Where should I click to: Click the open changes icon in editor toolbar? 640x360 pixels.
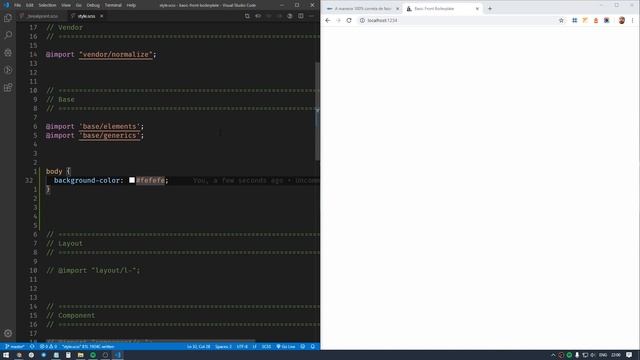(x=247, y=16)
